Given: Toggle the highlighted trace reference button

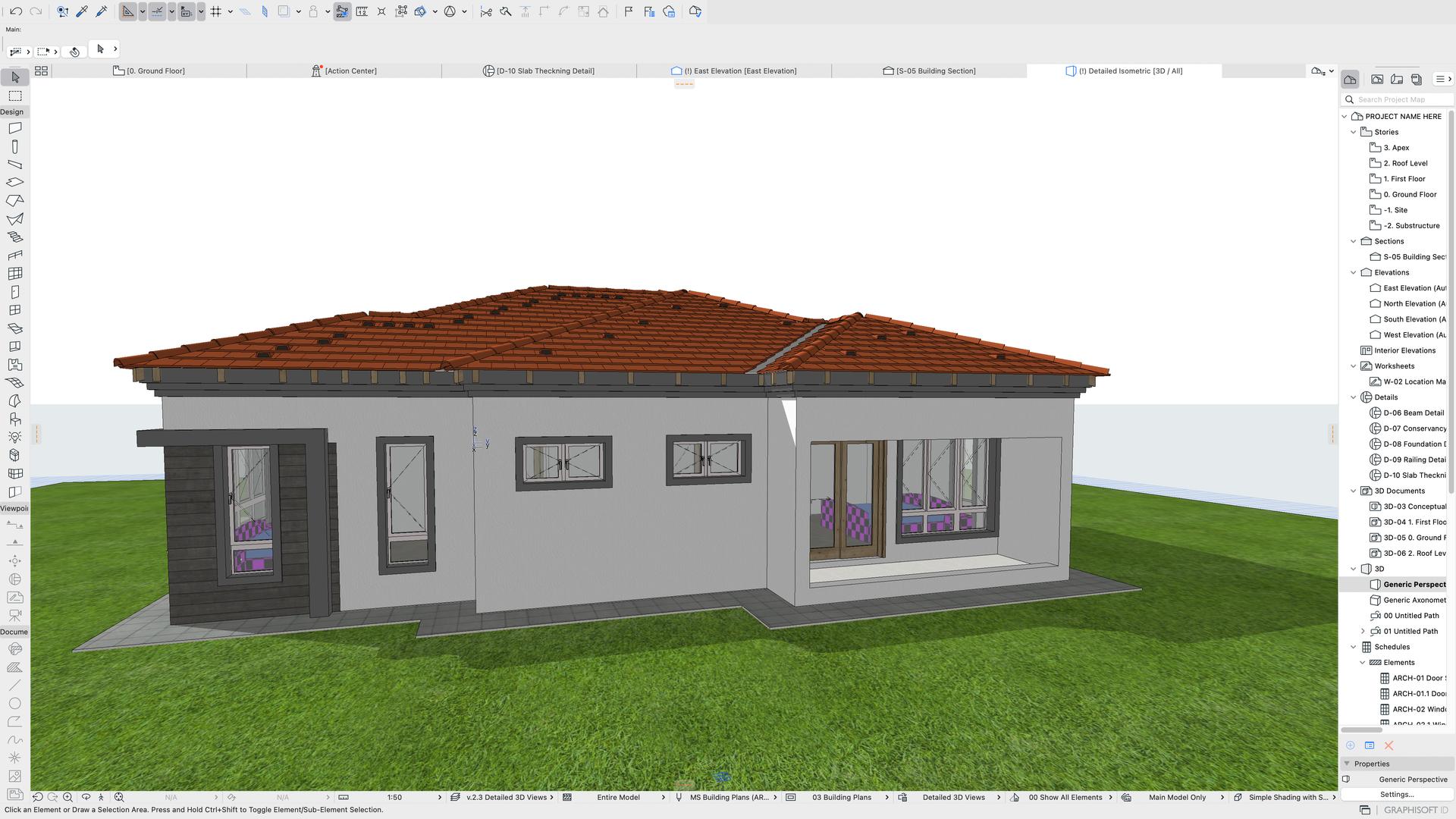Looking at the screenshot, I should pyautogui.click(x=342, y=11).
